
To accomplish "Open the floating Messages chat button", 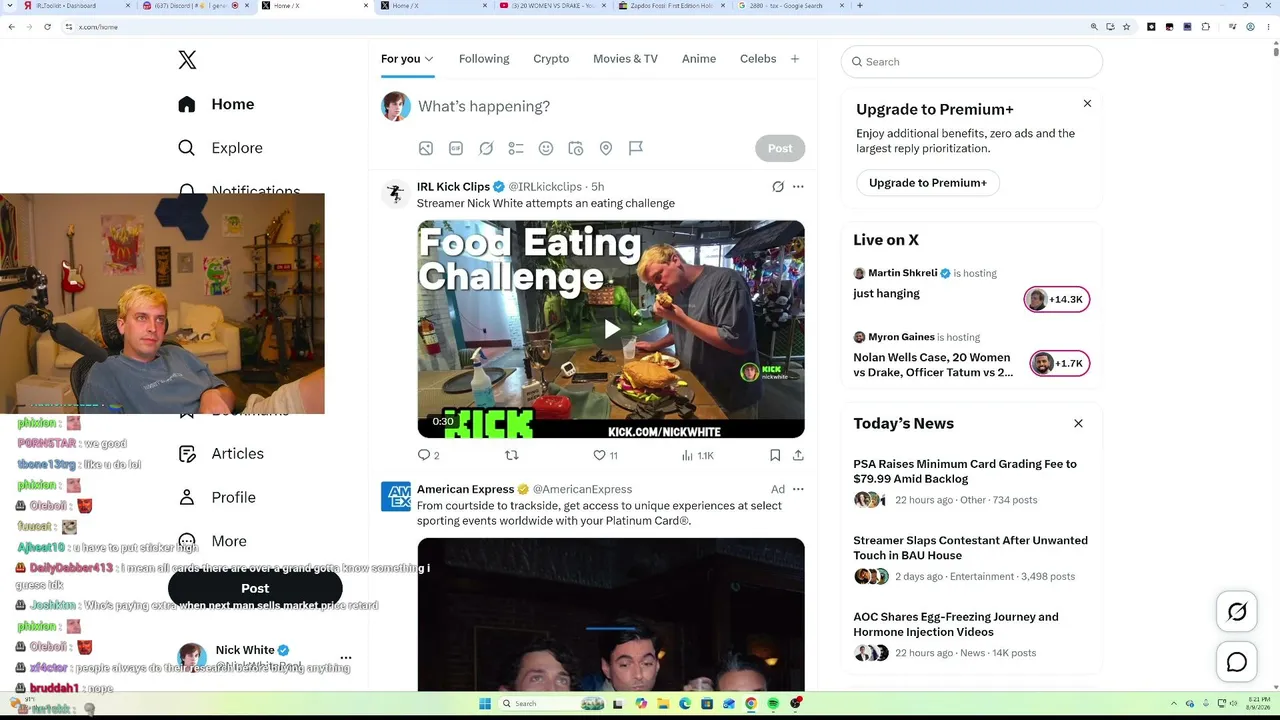I will (1237, 662).
